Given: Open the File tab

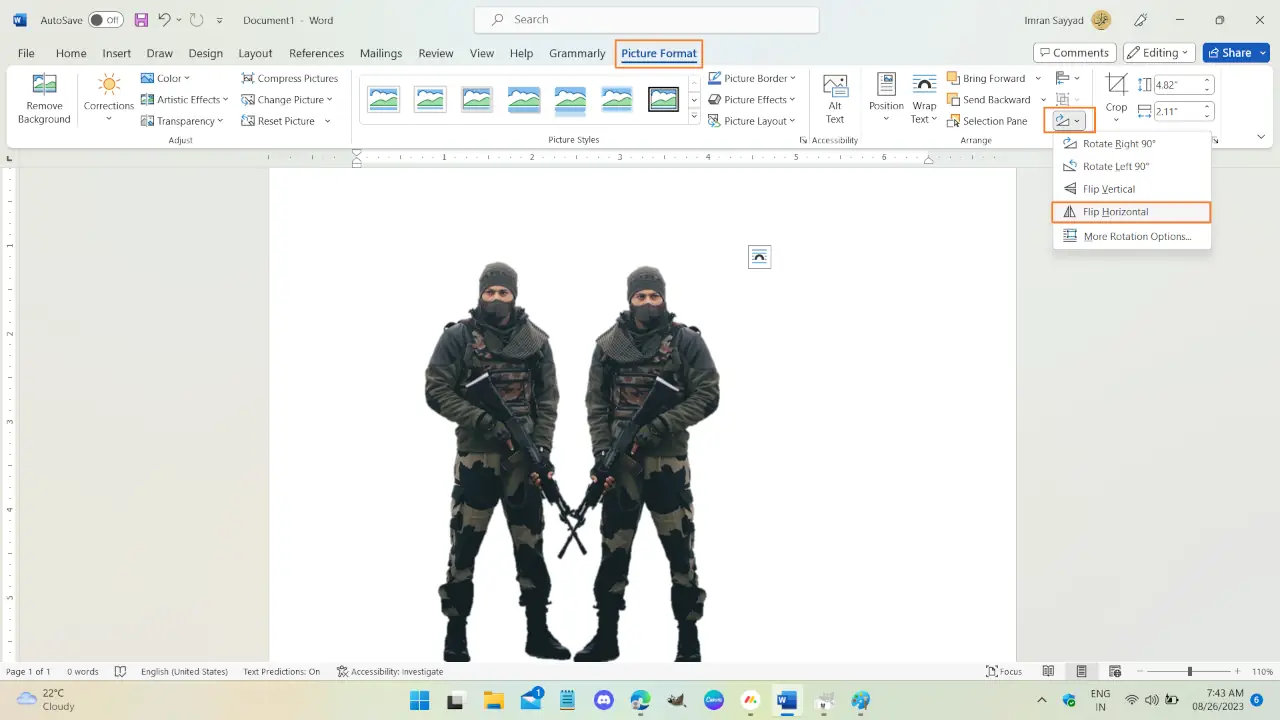Looking at the screenshot, I should tap(26, 53).
